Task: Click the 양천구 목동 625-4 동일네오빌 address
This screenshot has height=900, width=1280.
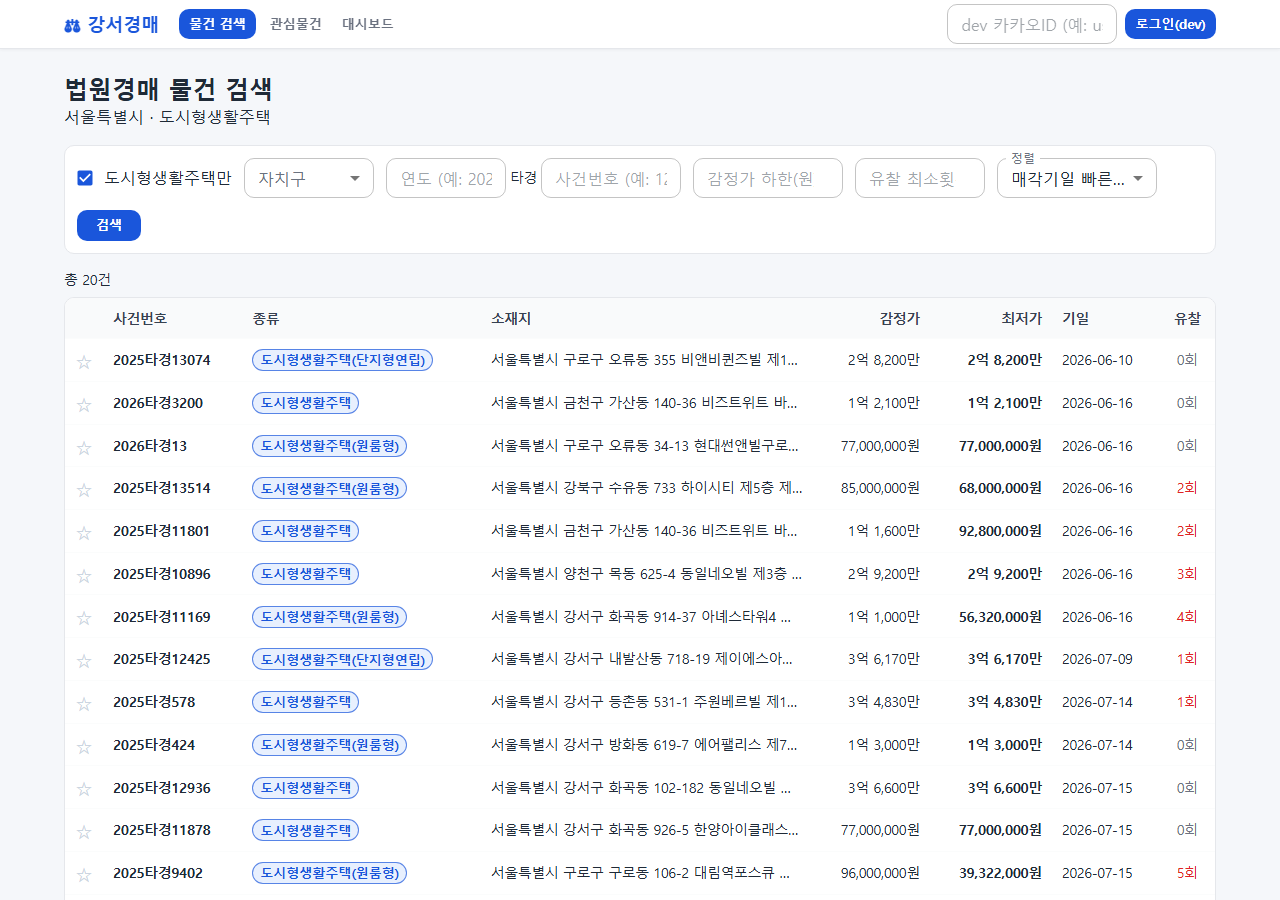Action: [647, 574]
